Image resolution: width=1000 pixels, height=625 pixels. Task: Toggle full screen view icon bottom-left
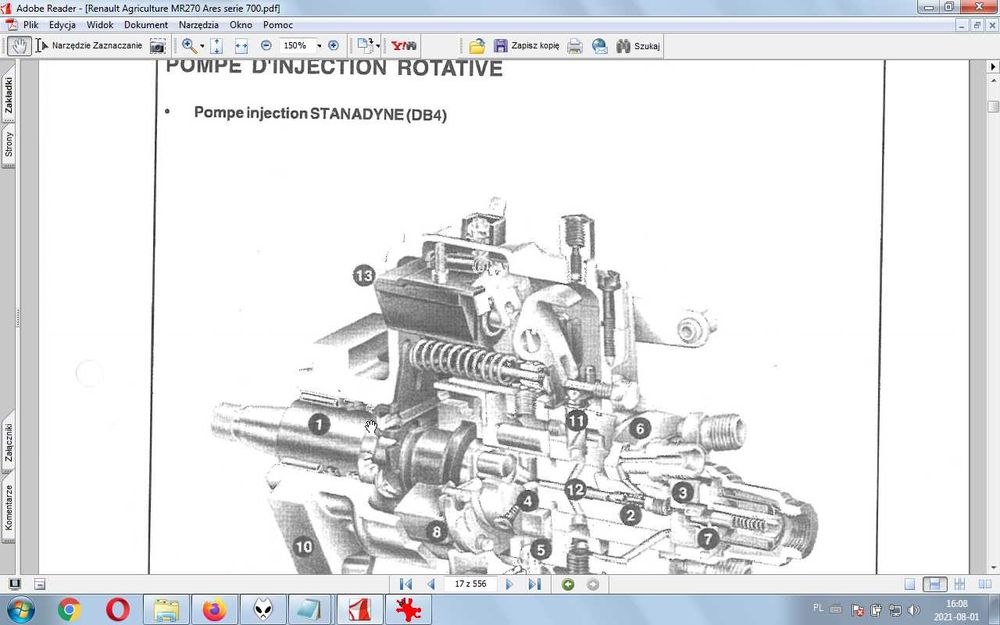coord(15,584)
